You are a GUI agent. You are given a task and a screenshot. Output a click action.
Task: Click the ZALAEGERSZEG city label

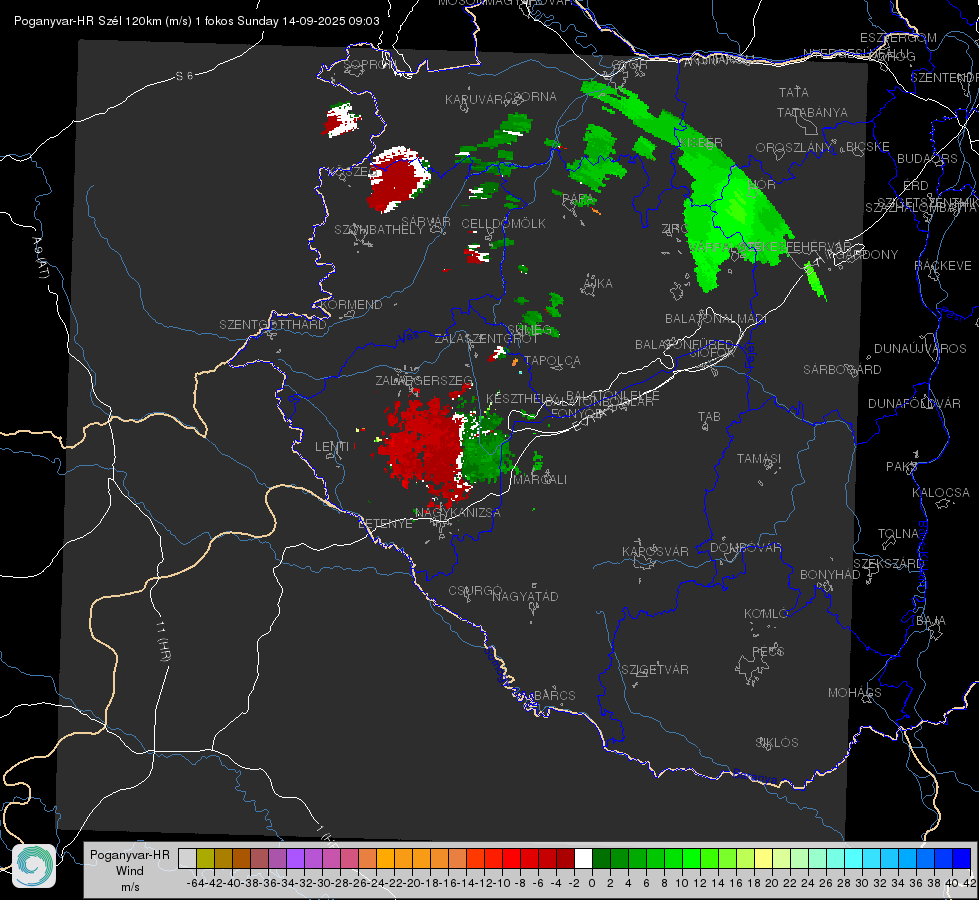[424, 380]
